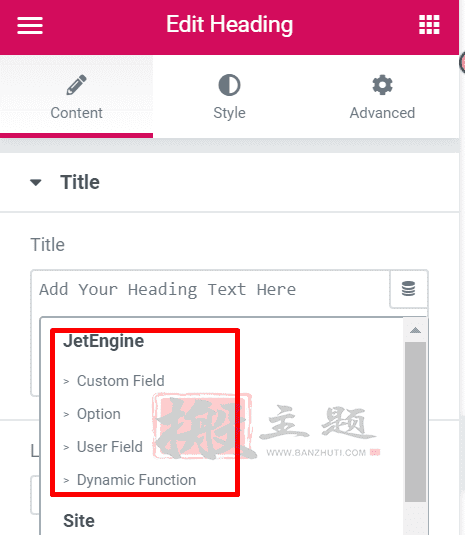The width and height of the screenshot is (465, 535).
Task: Switch to the Content tab
Action: tap(76, 97)
